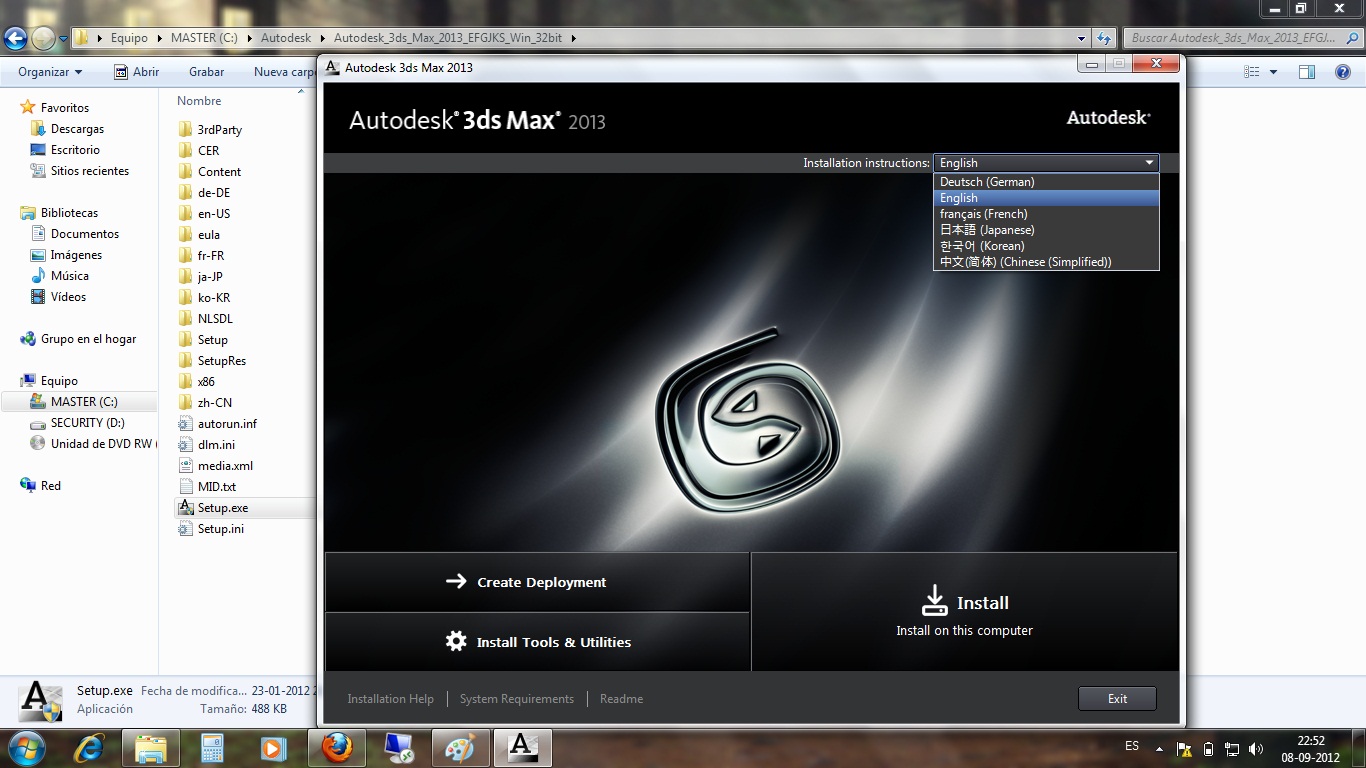Open the recent pages history dropdown arrow
The width and height of the screenshot is (1366, 768).
click(x=63, y=39)
